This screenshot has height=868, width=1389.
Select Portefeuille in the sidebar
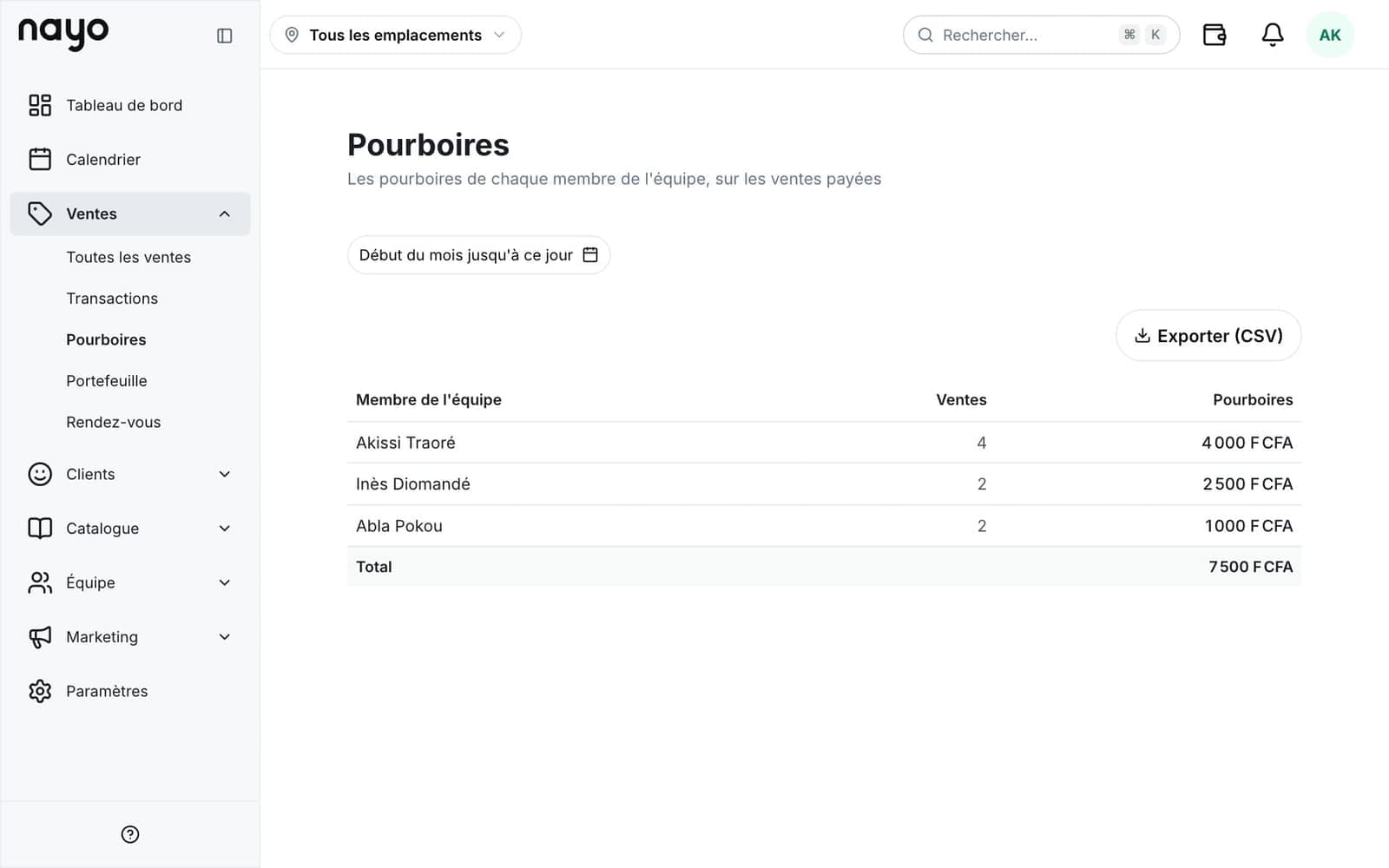click(107, 380)
